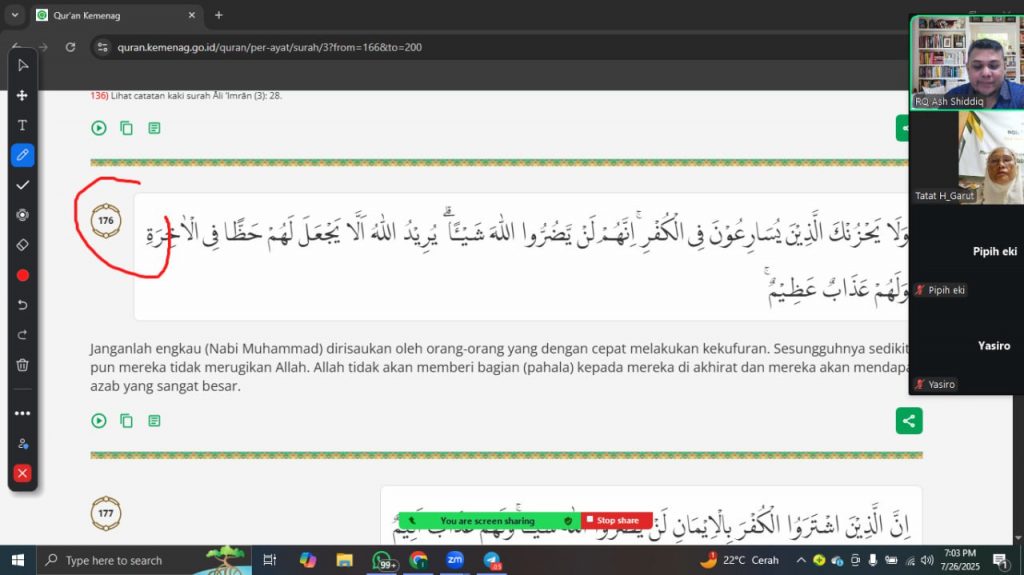1024x575 pixels.
Task: Pick the checkmark Stamp tool
Action: [22, 185]
